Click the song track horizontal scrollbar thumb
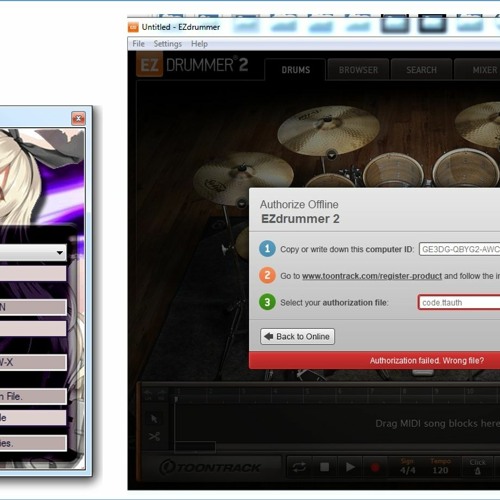500x500 pixels. pyautogui.click(x=195, y=447)
